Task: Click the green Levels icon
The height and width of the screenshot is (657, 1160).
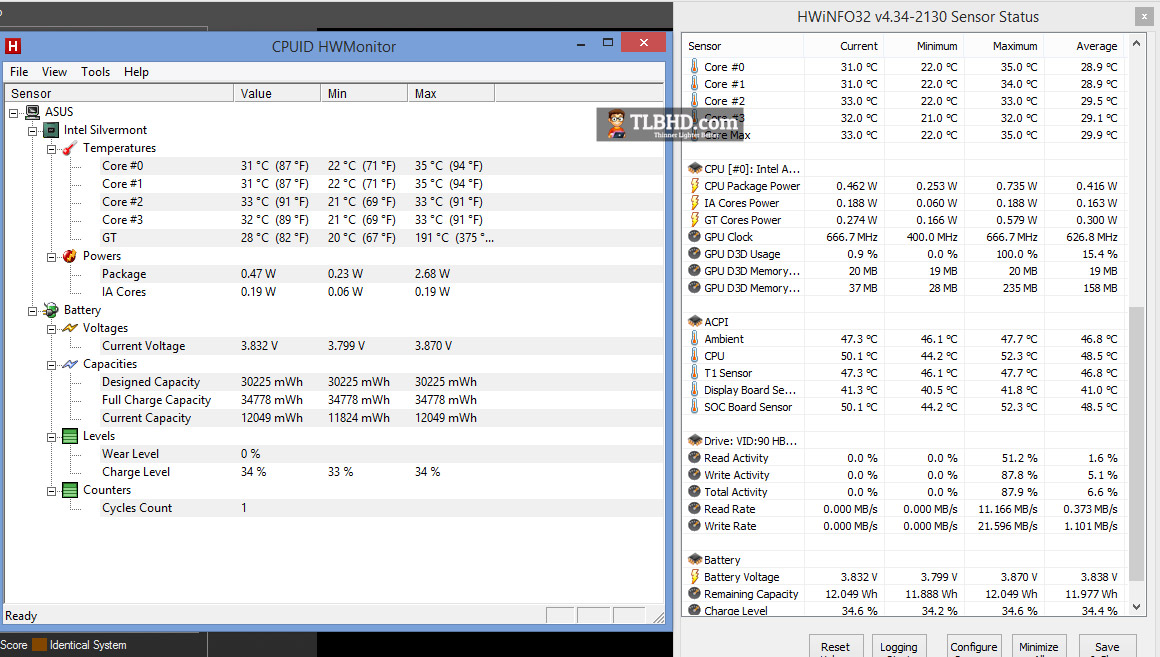Action: [70, 436]
